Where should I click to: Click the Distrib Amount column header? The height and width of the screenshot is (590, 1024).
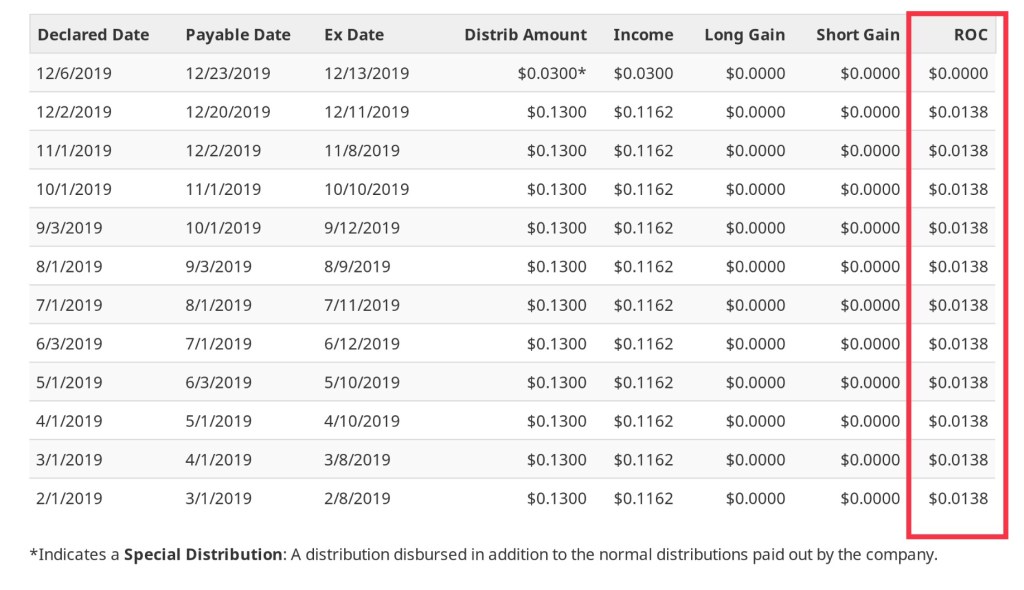pos(525,35)
